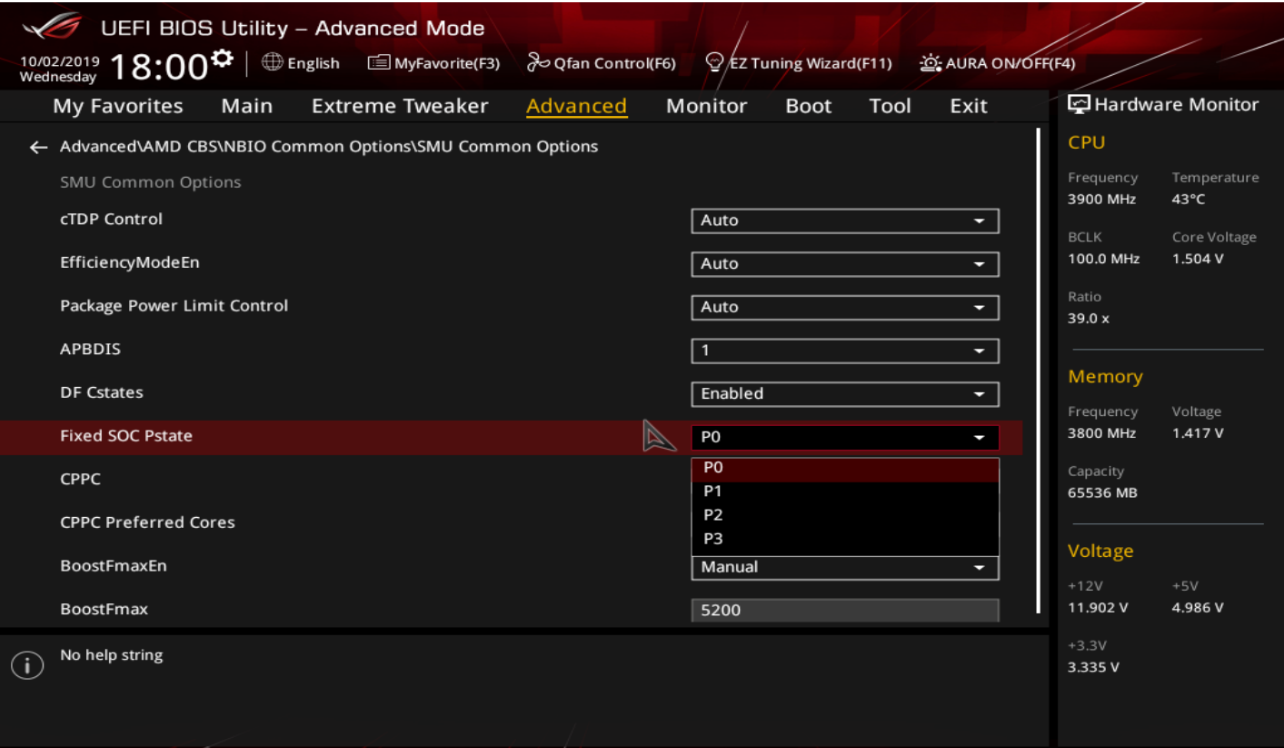Switch to the Tool tab
The height and width of the screenshot is (748, 1284).
point(890,106)
